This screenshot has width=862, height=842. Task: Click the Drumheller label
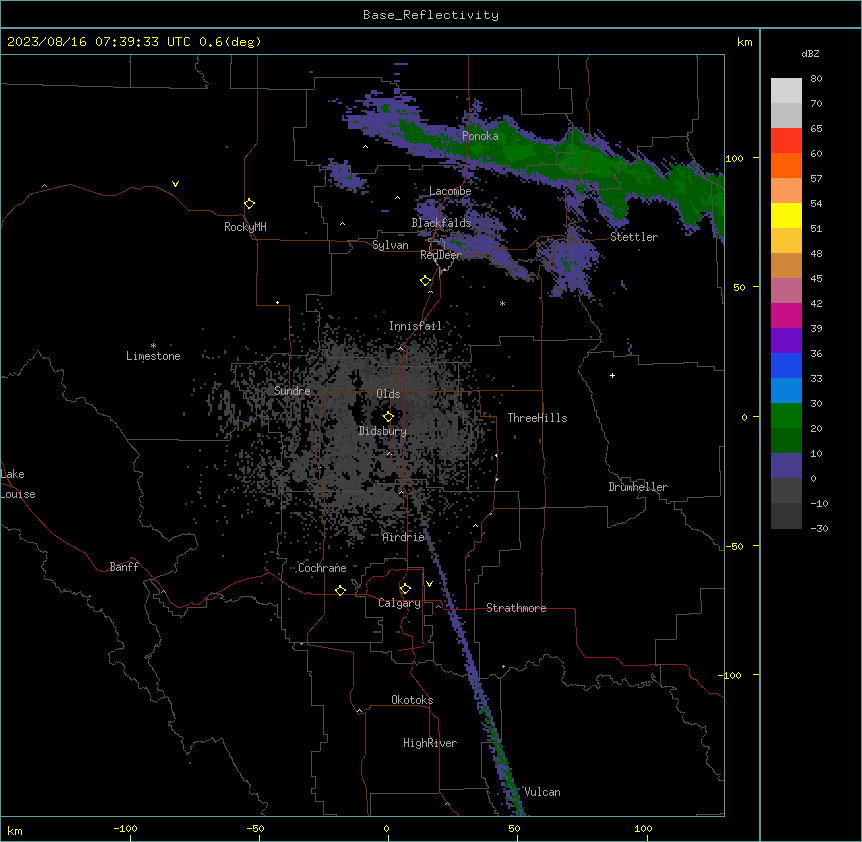click(x=638, y=487)
